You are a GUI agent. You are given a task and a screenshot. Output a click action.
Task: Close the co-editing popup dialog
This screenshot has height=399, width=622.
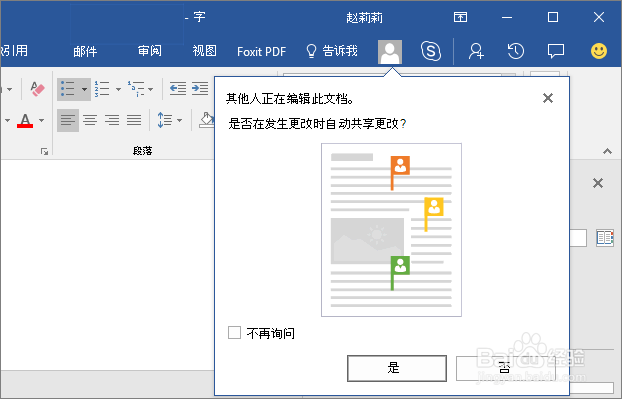click(x=548, y=98)
